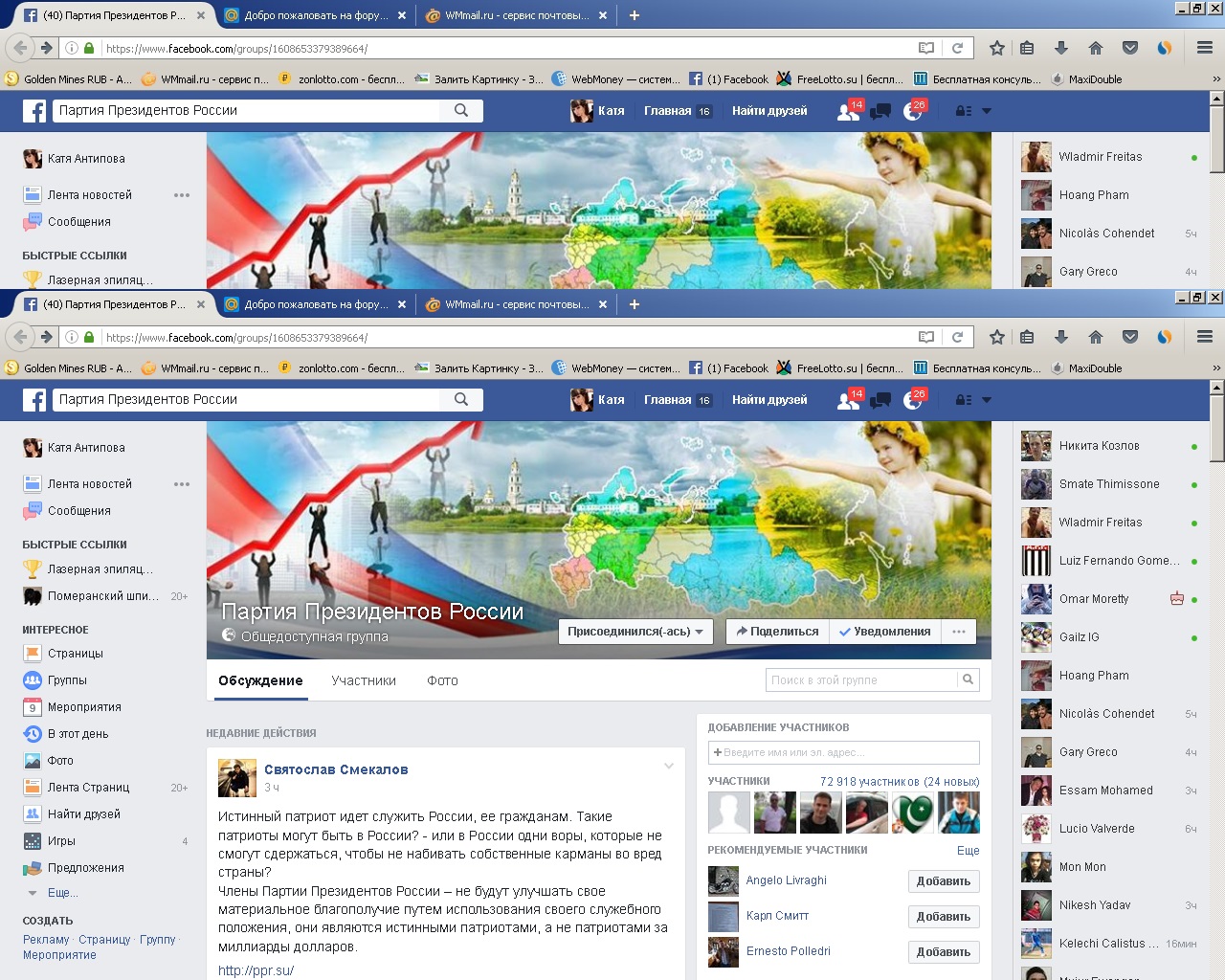Open the downloads arrow in the top browser toolbar
Viewport: 1225px width, 980px height.
(x=1061, y=48)
